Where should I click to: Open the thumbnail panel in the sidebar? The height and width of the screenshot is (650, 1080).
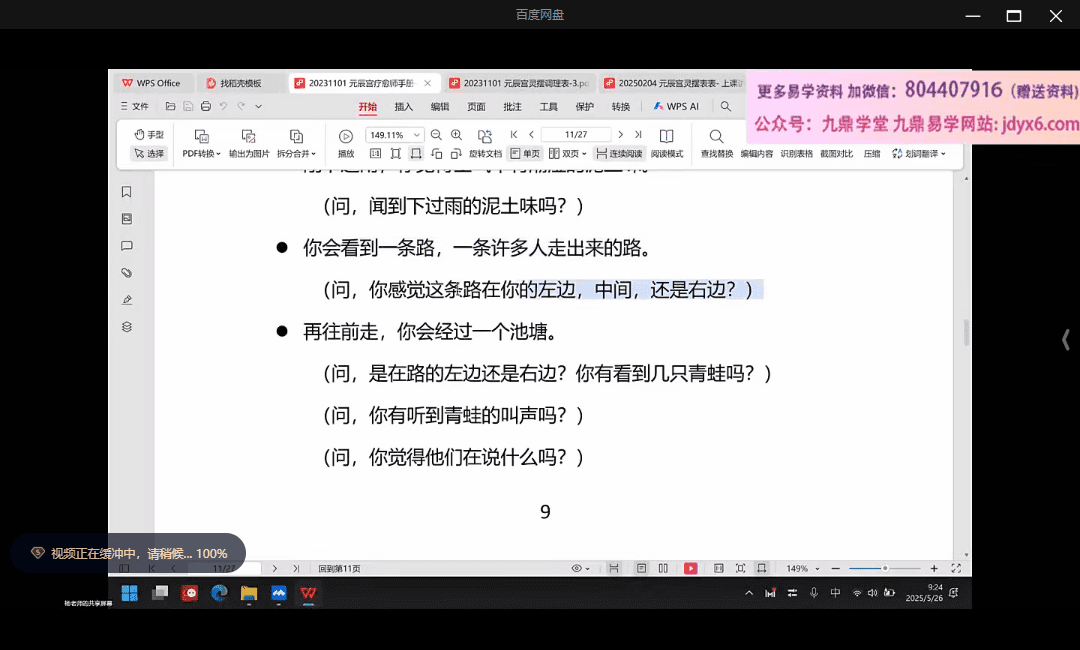coord(127,219)
